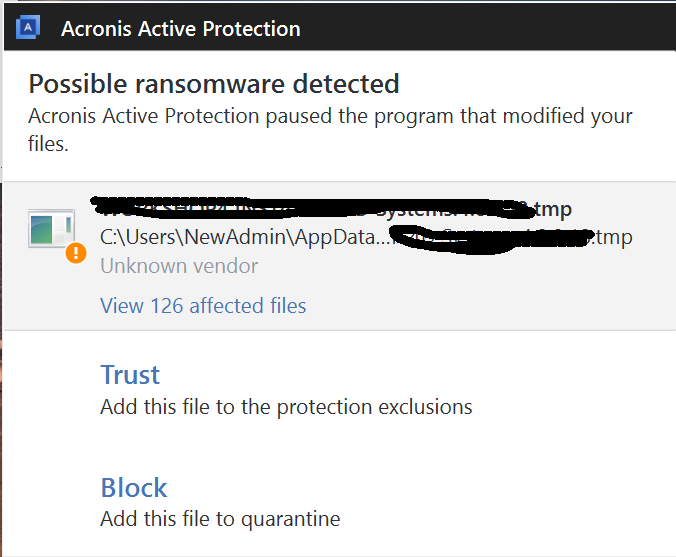This screenshot has width=676, height=557.
Task: Click empty area of the dark title bar
Action: pyautogui.click(x=487, y=28)
